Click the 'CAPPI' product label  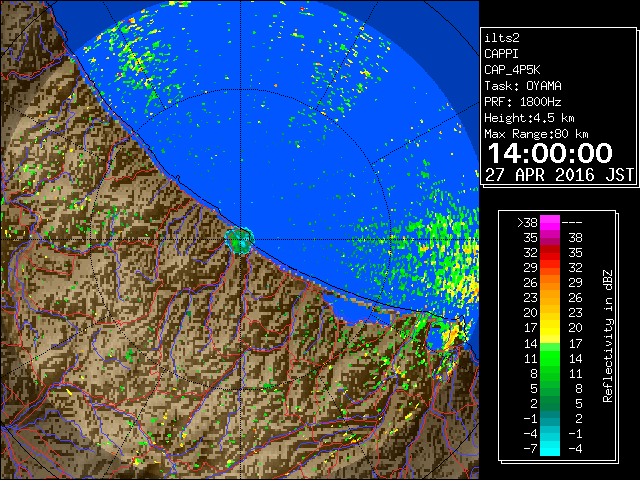pyautogui.click(x=501, y=54)
